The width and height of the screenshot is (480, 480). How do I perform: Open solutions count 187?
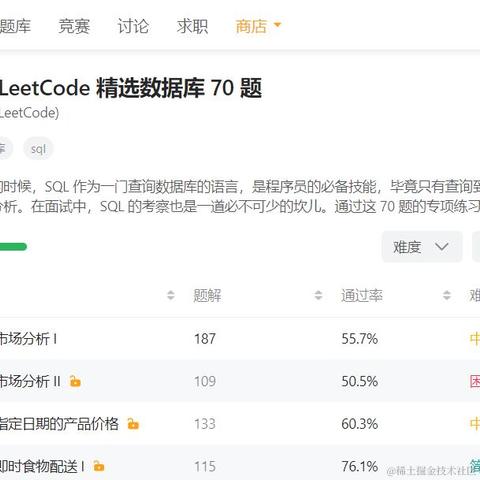205,339
